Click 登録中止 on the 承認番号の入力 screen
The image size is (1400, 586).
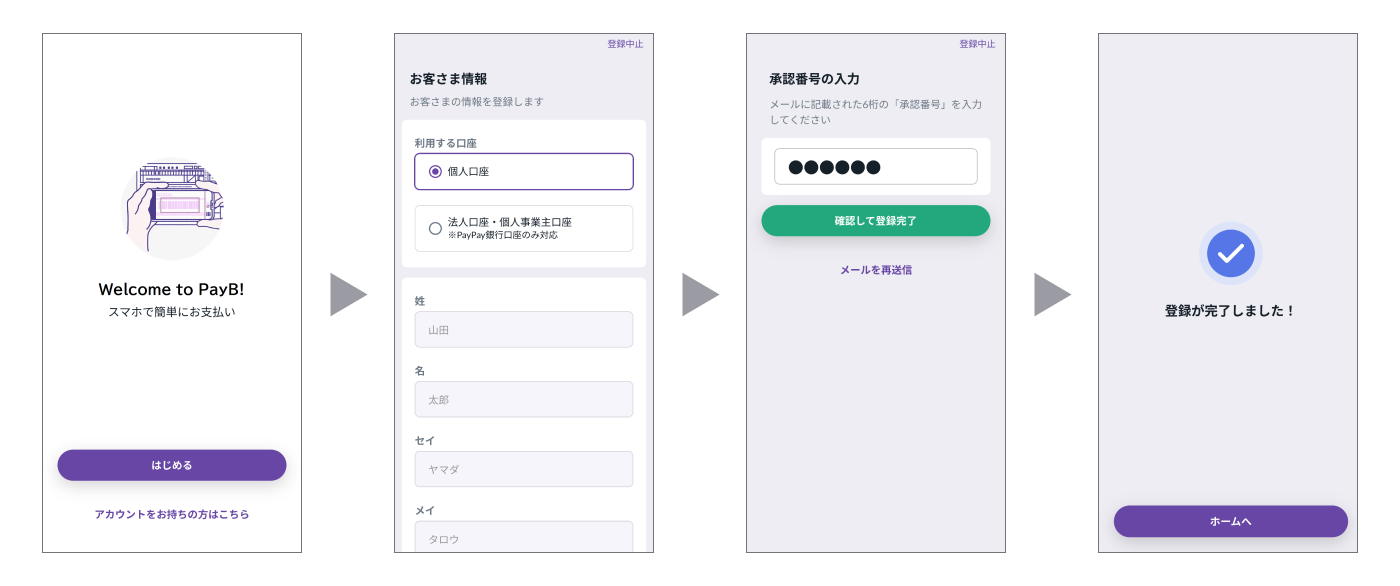click(977, 44)
